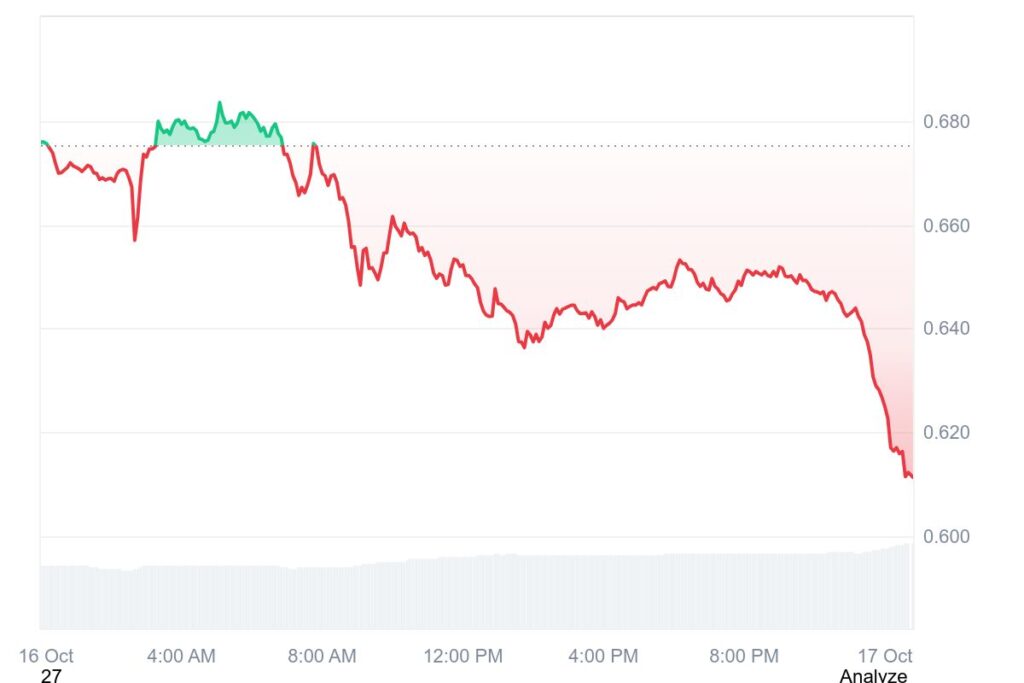Viewport: 1024px width, 683px height.
Task: Click the 0.600 price axis label
Action: [946, 537]
